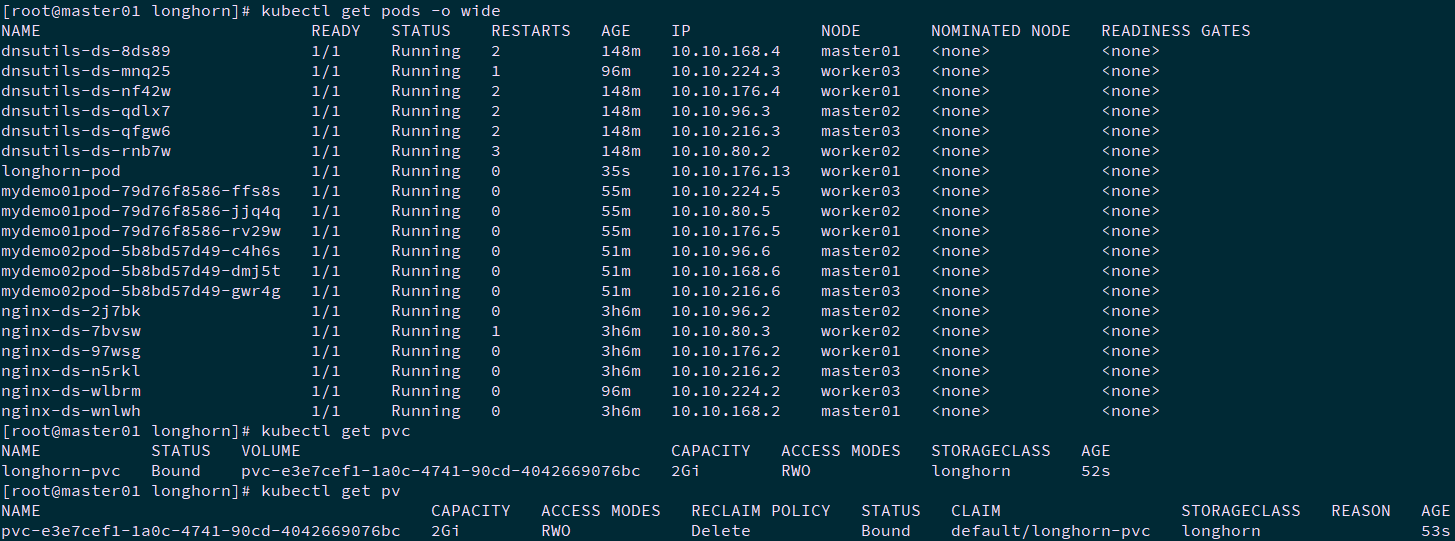Select pod name nginx-ds-wlbrm
The width and height of the screenshot is (1455, 541).
click(x=71, y=391)
